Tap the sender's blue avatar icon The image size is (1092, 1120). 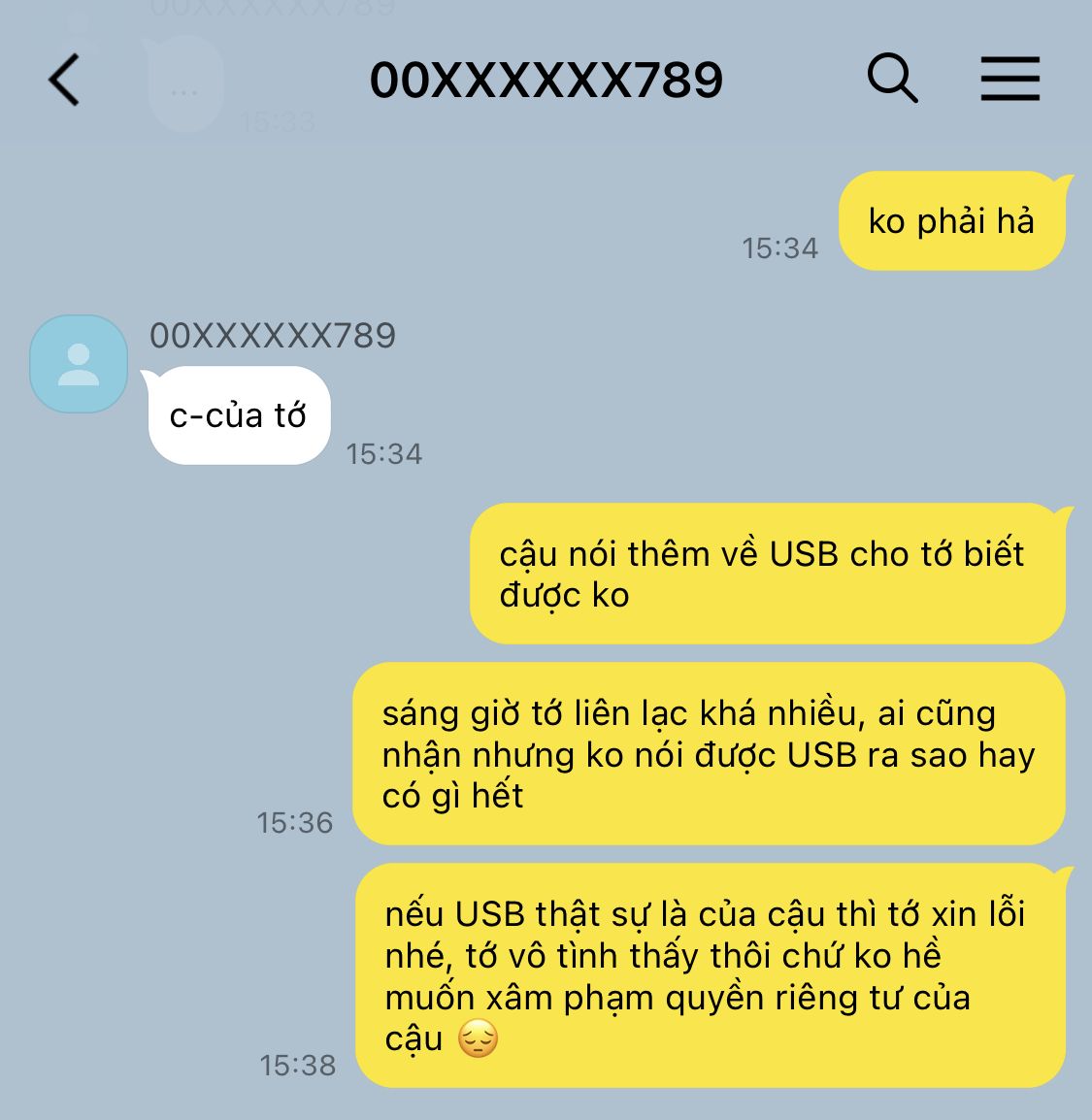click(79, 364)
